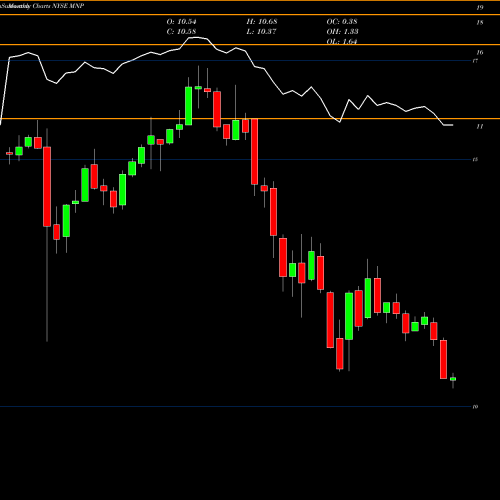Click the 'OC: 0.38' reading
The width and height of the screenshot is (500, 500).
(x=342, y=22)
